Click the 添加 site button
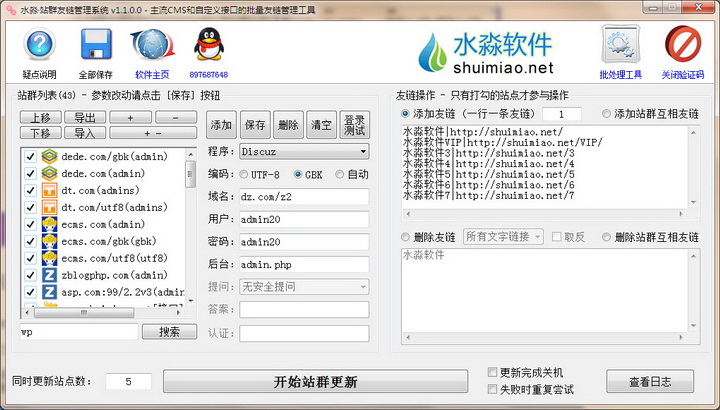 click(221, 125)
